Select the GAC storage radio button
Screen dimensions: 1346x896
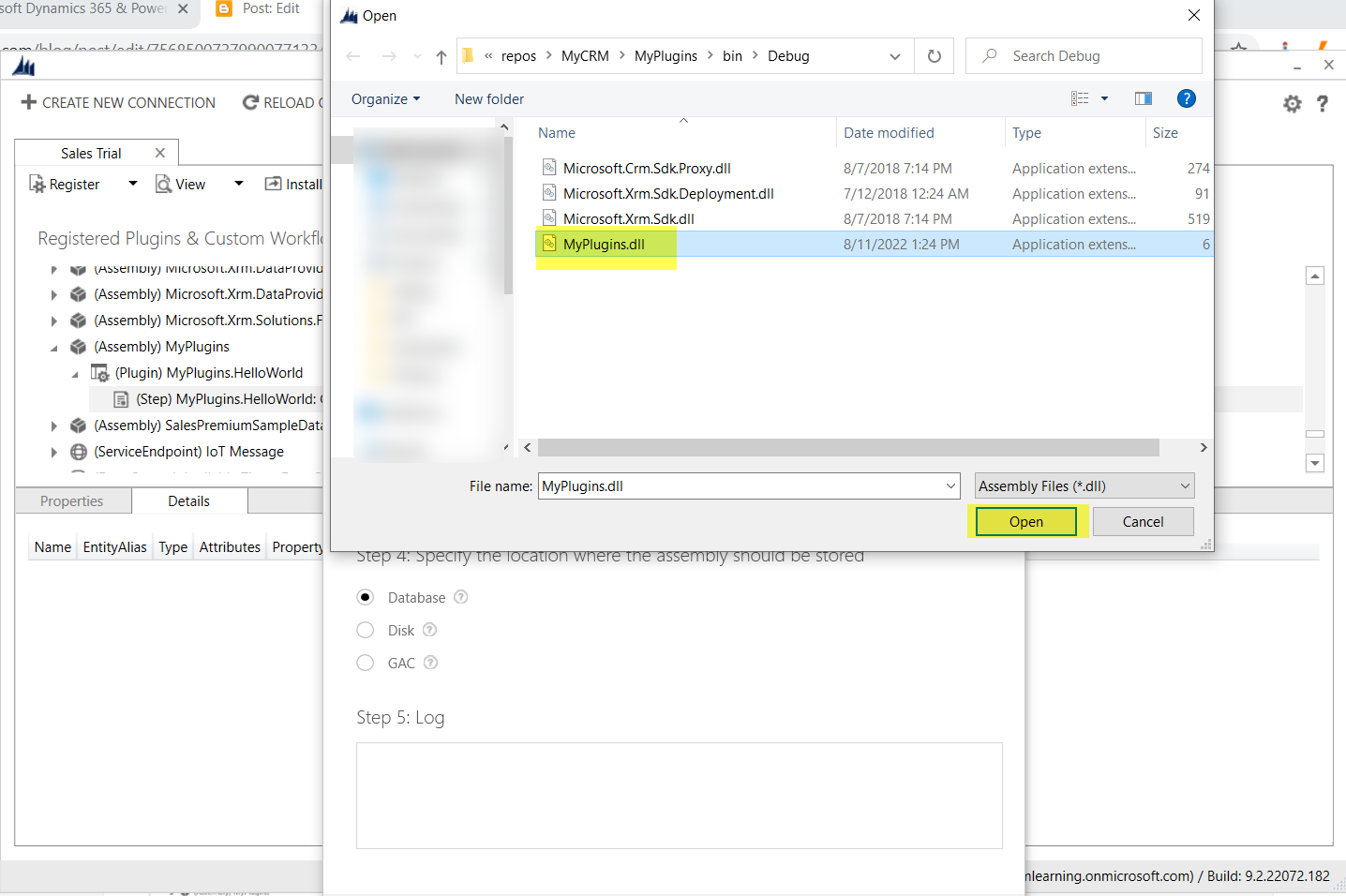pyautogui.click(x=366, y=663)
